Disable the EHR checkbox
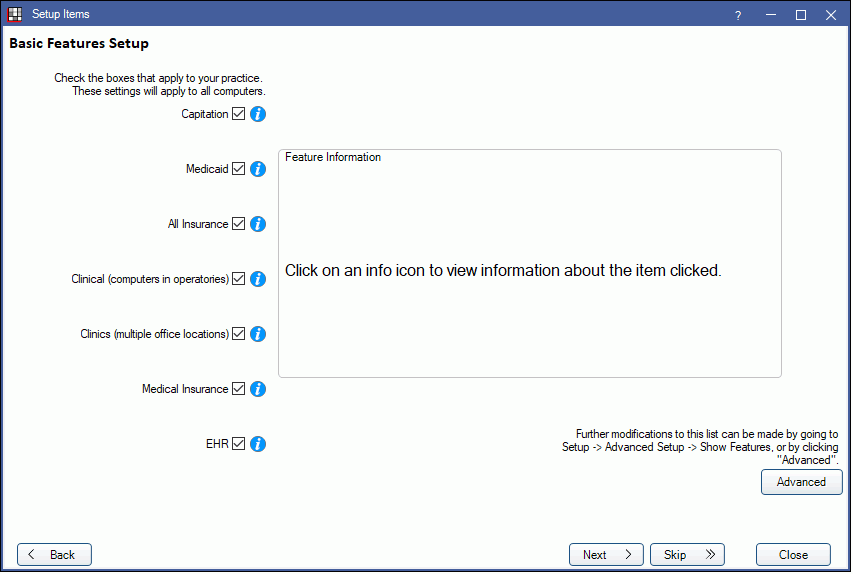The image size is (853, 574). coord(238,444)
